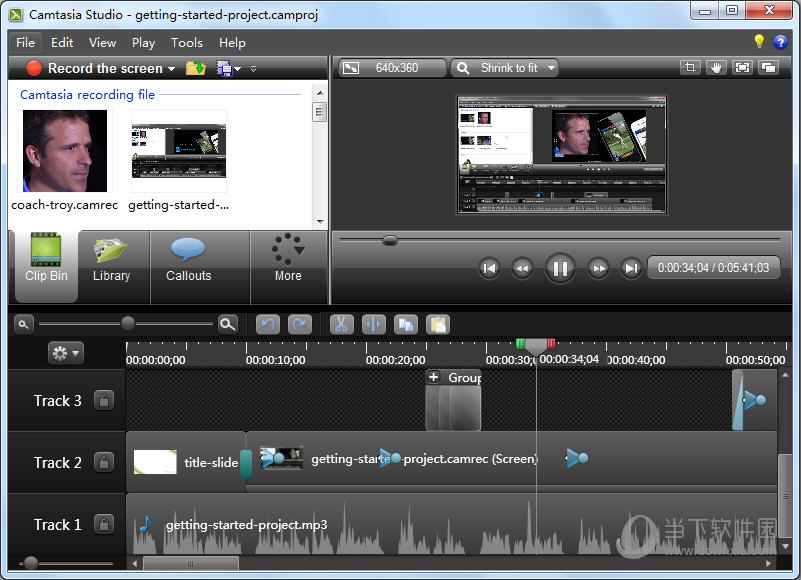The image size is (801, 580).
Task: Click the green selection start marker
Action: (520, 343)
